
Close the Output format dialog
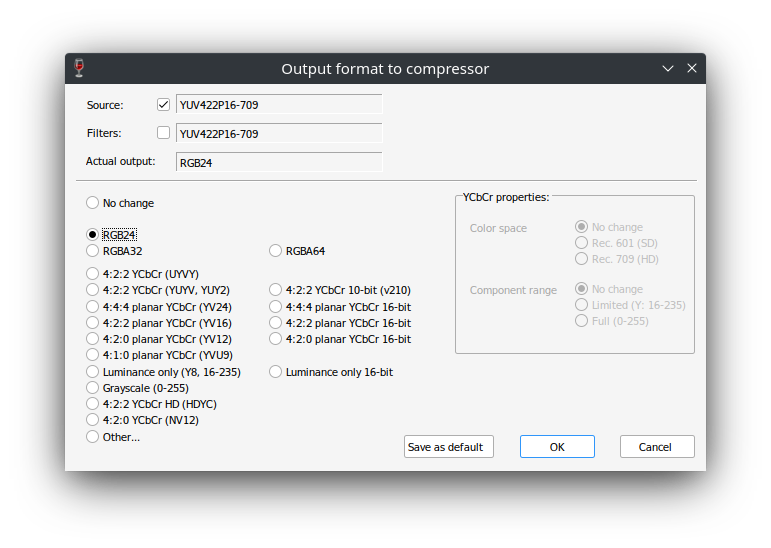click(x=691, y=68)
